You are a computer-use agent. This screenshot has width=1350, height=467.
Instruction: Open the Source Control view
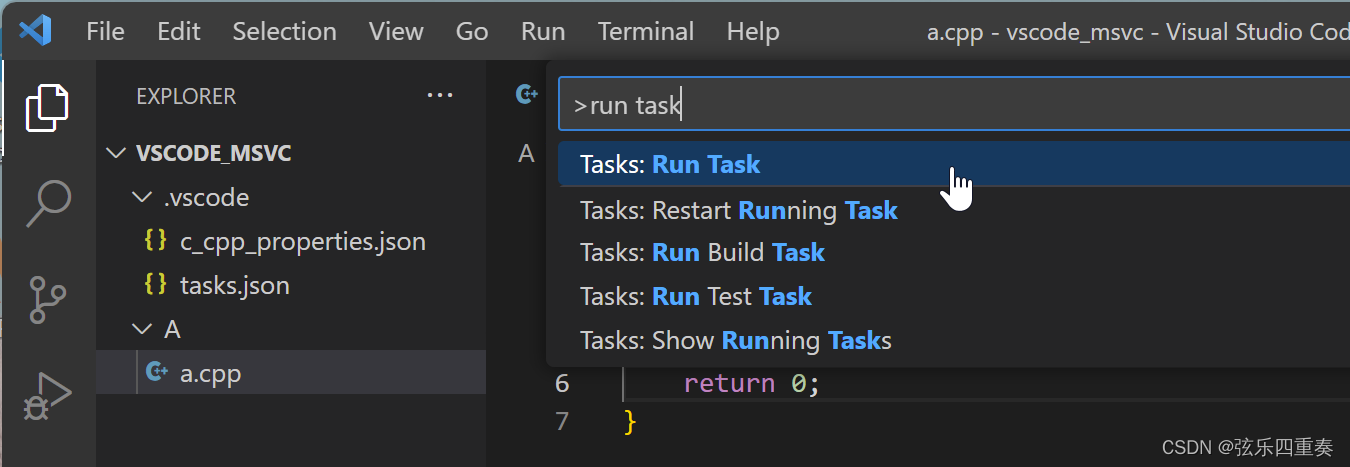click(47, 299)
